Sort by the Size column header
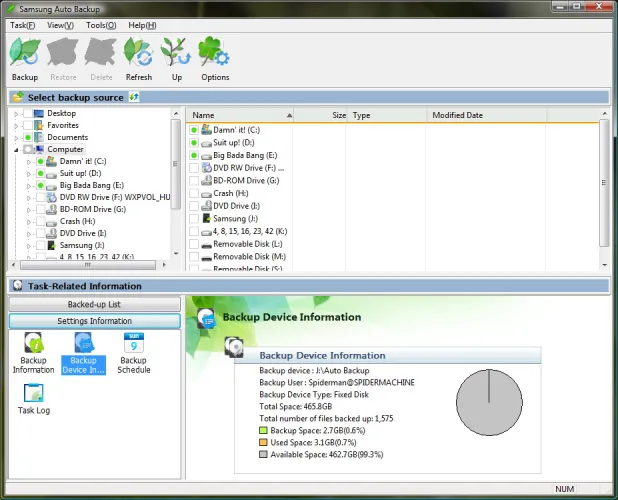 pos(320,115)
